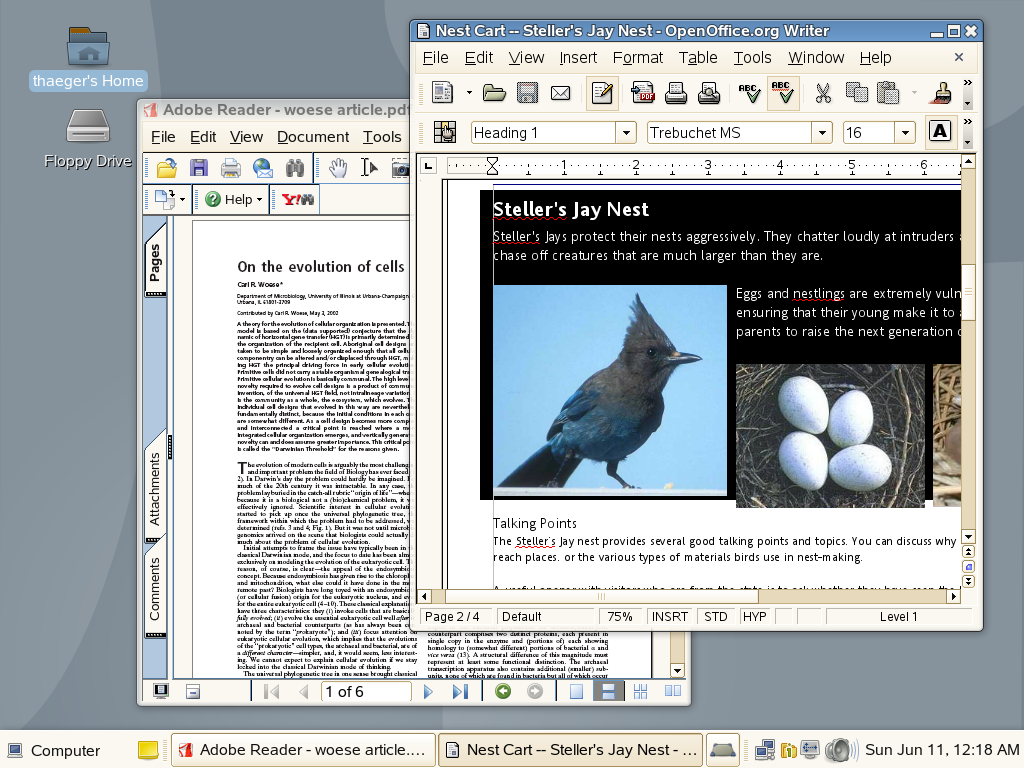This screenshot has width=1024, height=768.
Task: Click the Page Preview icon in Writer
Action: point(709,93)
